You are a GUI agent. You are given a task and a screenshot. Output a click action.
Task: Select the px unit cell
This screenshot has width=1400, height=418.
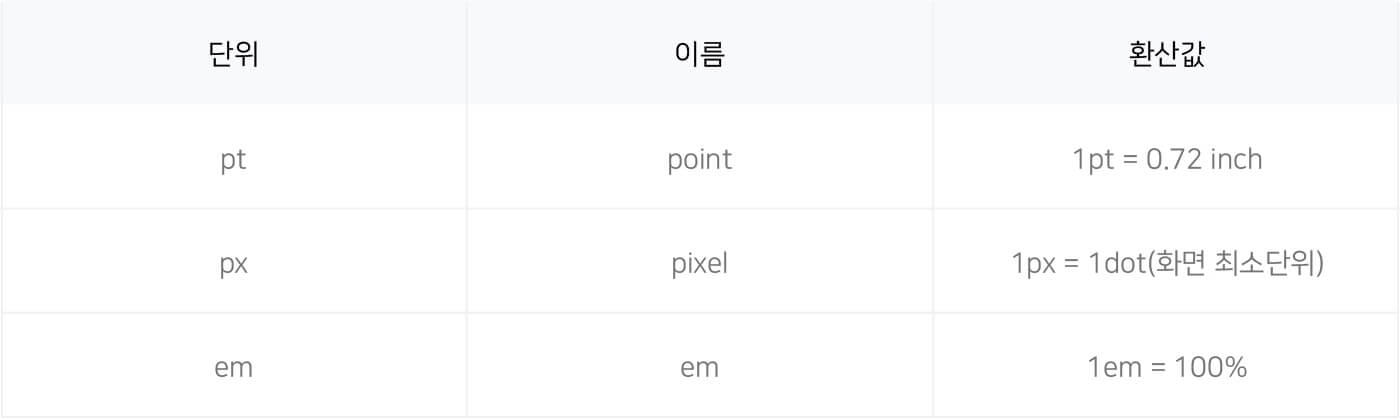pyautogui.click(x=233, y=263)
